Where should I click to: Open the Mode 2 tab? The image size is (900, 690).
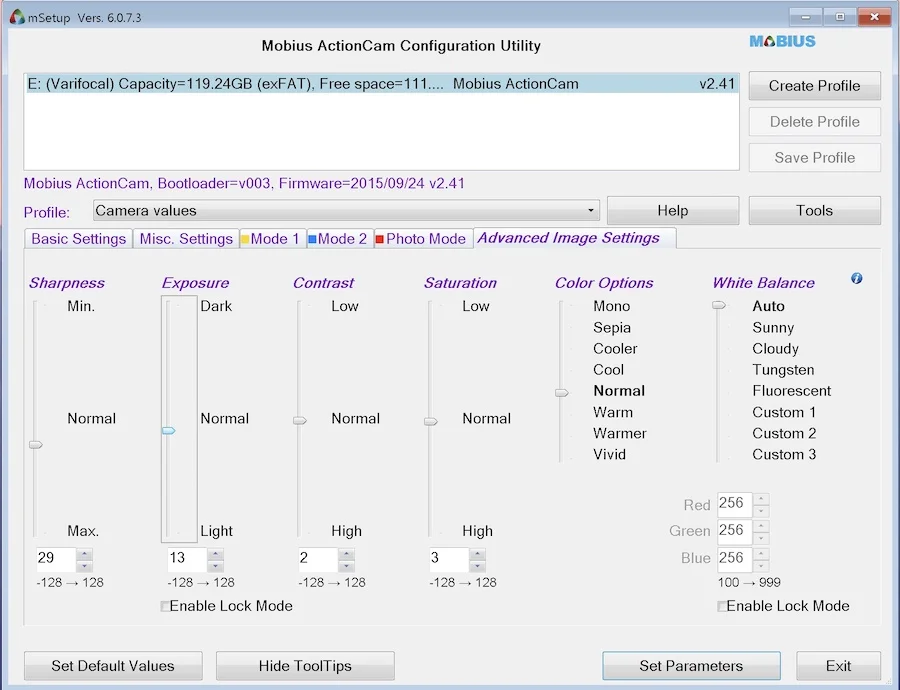339,239
